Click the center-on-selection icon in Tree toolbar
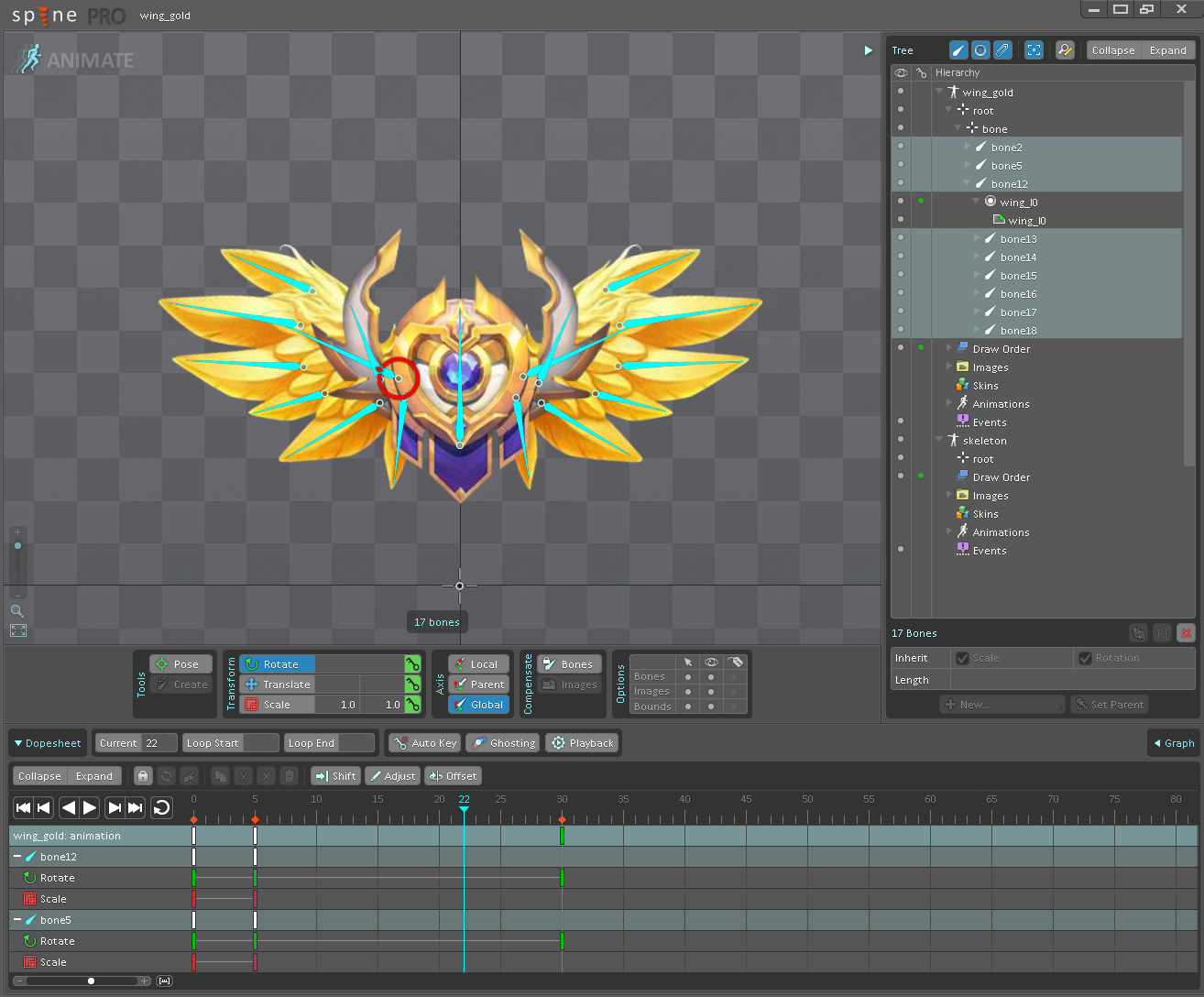 tap(1034, 50)
